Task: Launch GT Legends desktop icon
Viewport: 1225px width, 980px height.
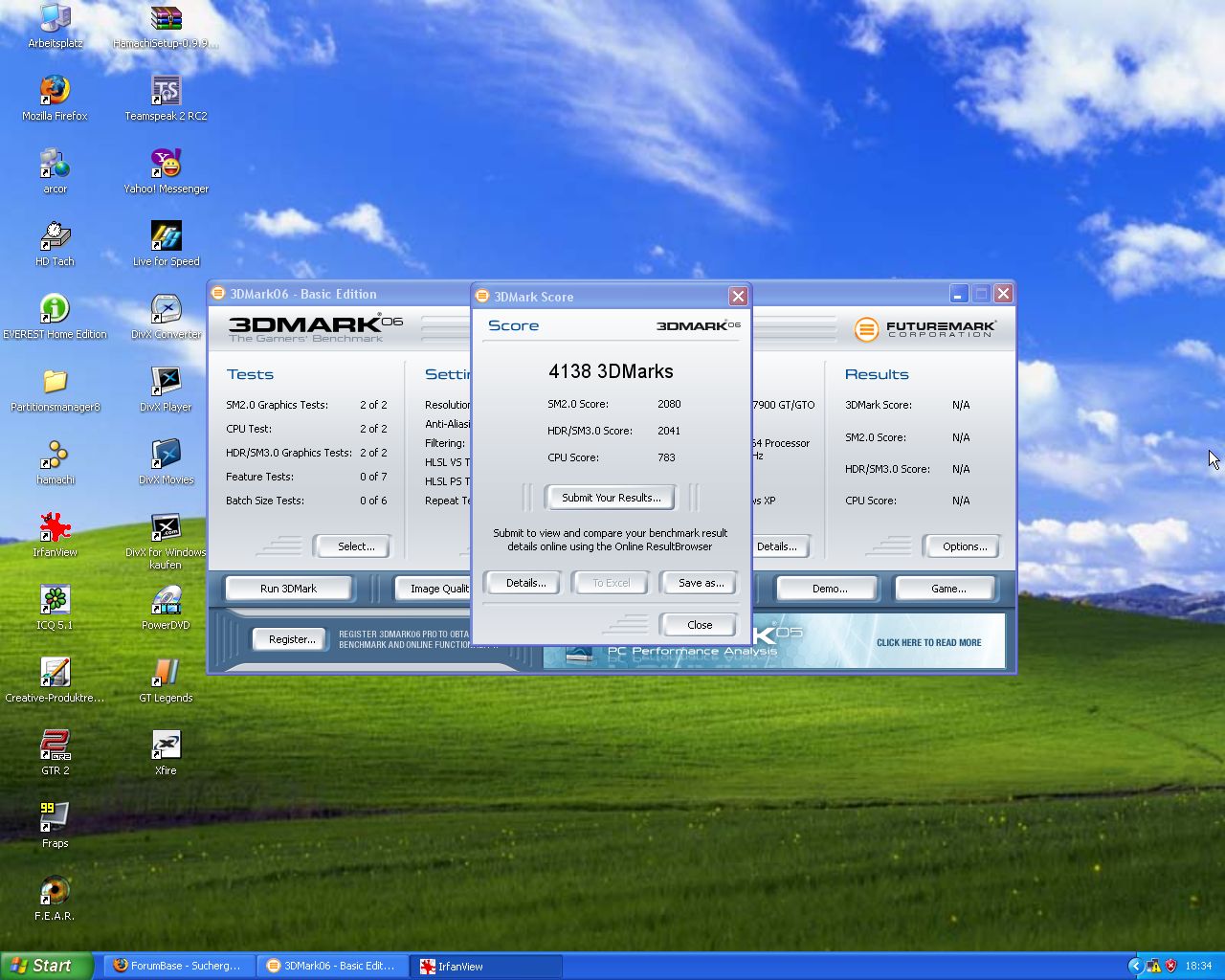Action: pos(166,680)
